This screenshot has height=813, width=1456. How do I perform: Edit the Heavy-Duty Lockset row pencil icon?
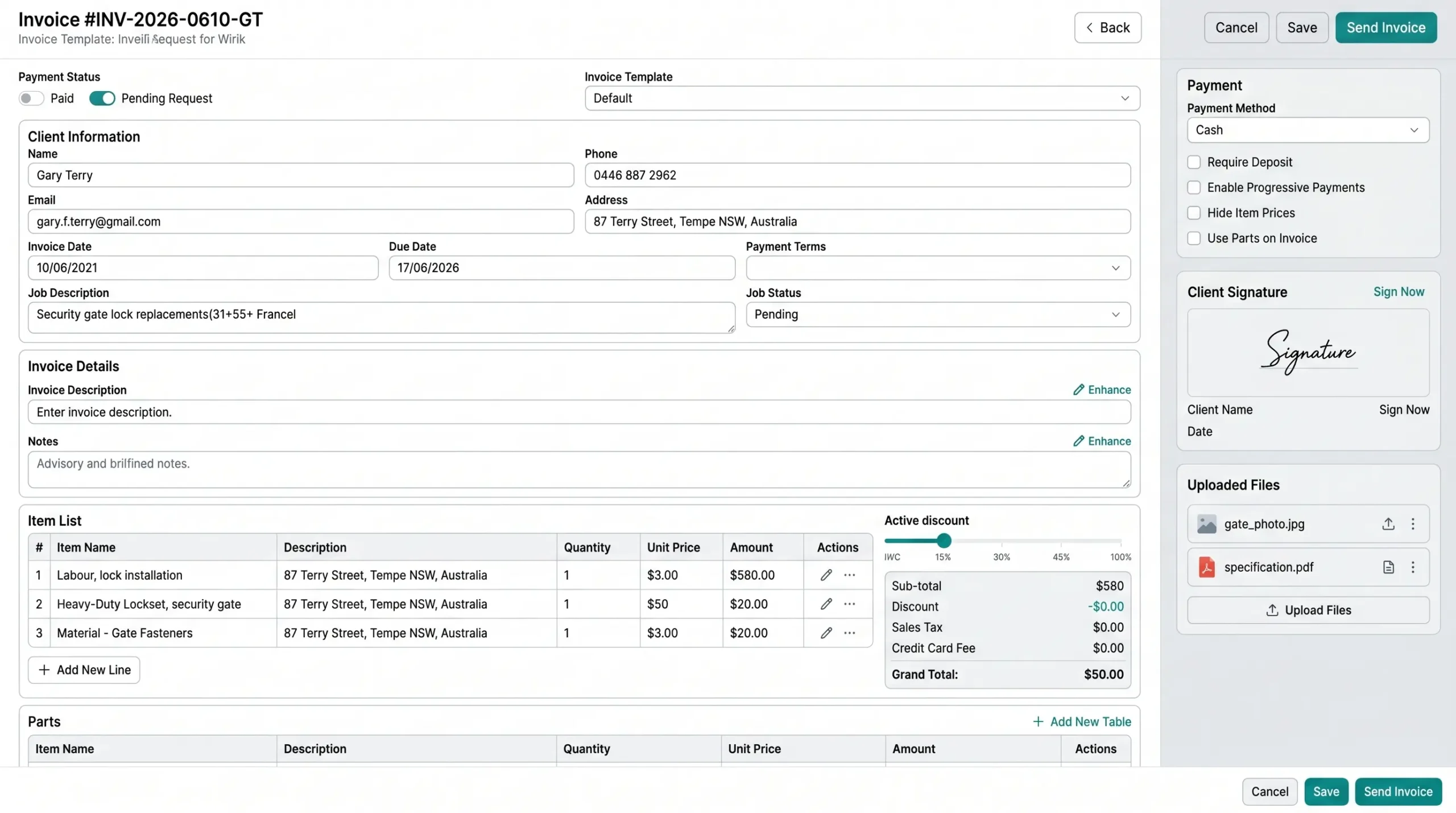point(826,604)
